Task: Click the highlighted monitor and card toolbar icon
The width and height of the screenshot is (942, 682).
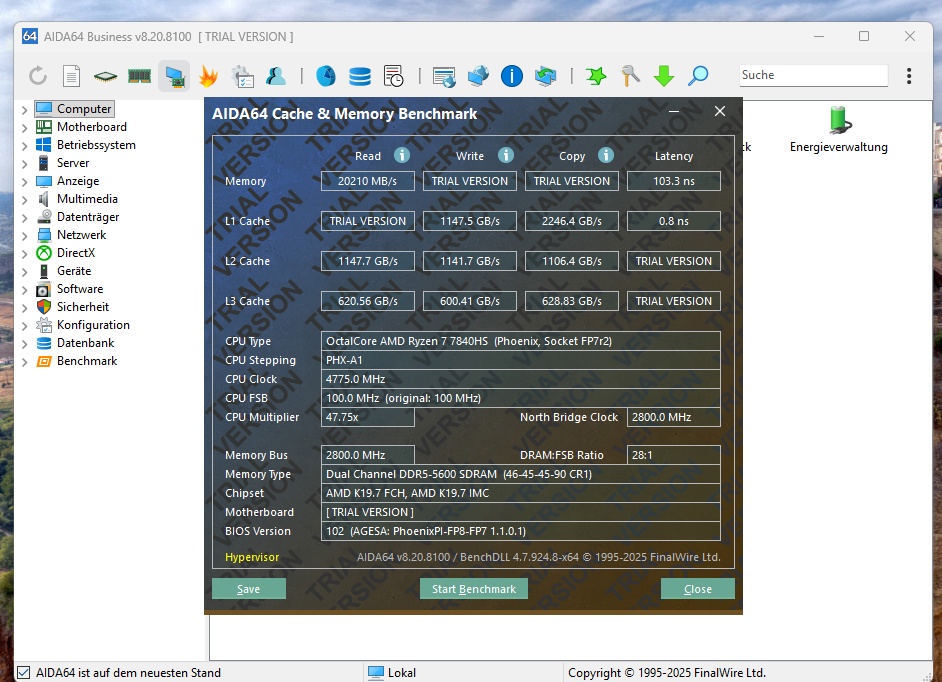Action: tap(174, 76)
